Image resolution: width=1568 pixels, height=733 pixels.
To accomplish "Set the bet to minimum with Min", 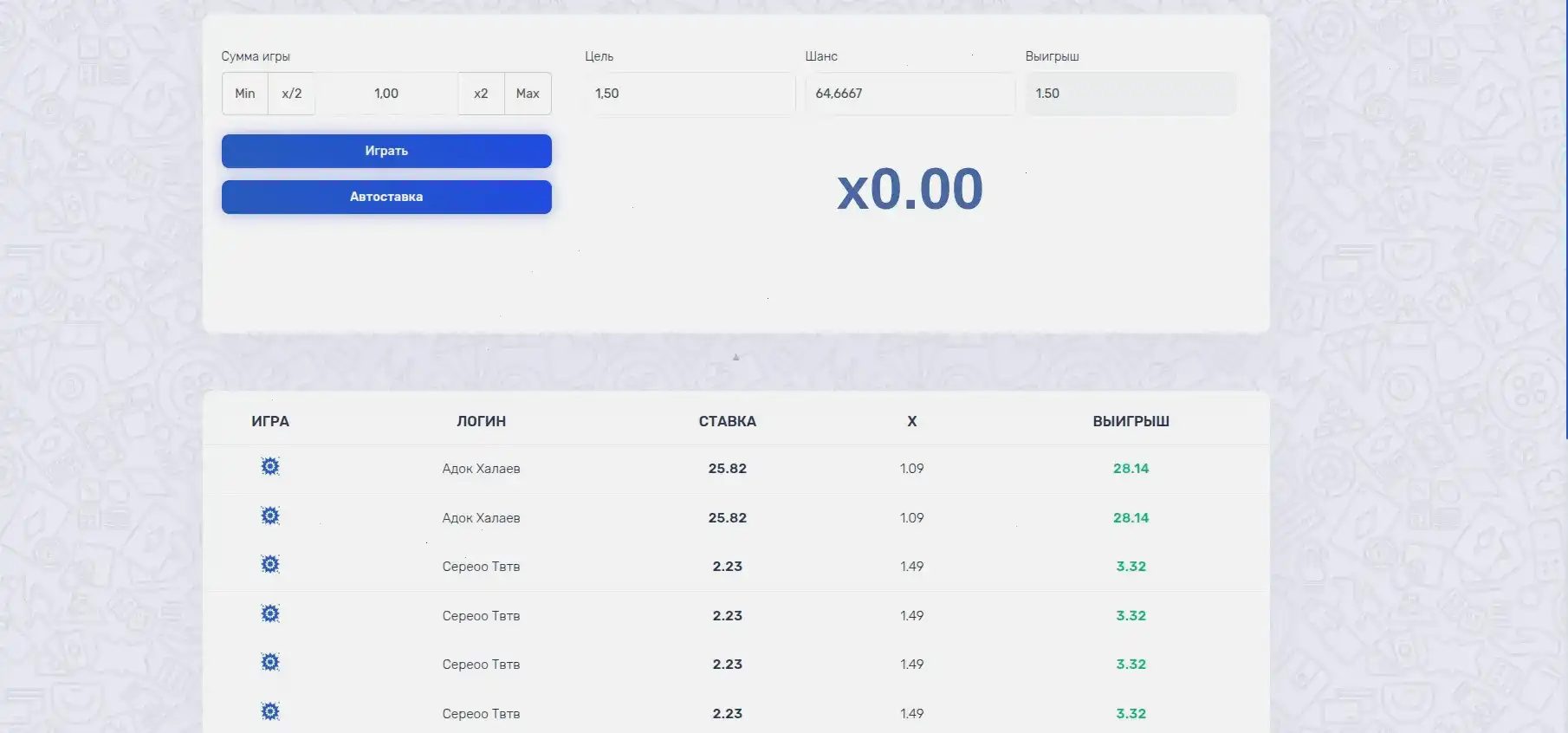I will point(245,94).
